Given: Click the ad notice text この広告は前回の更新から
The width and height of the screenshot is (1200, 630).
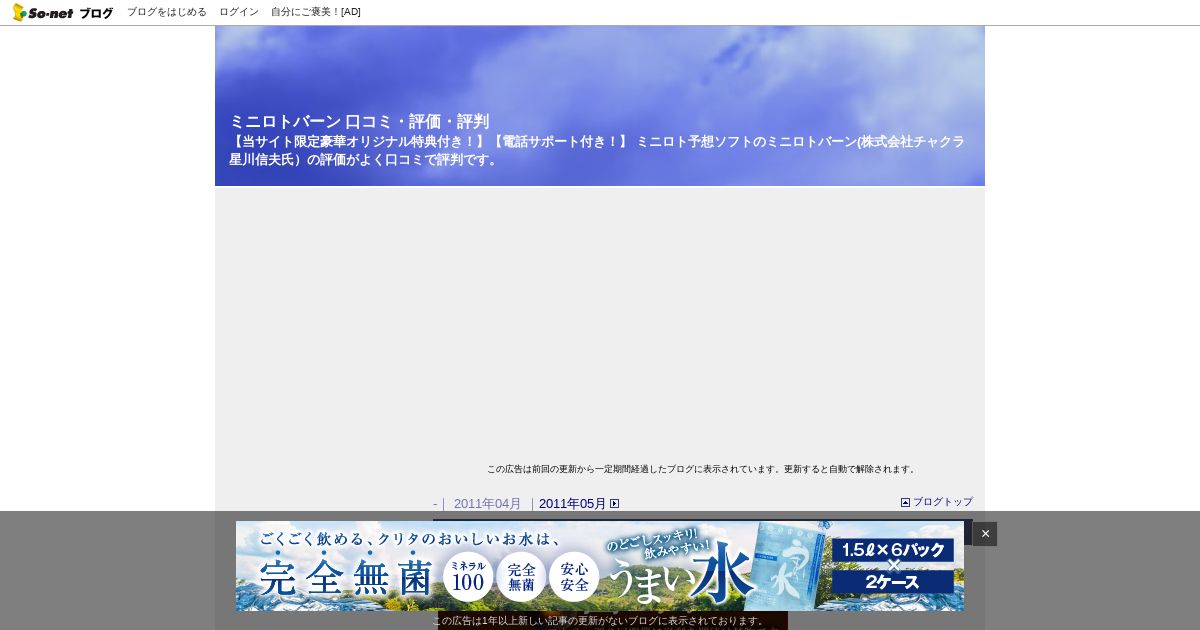Looking at the screenshot, I should point(702,469).
